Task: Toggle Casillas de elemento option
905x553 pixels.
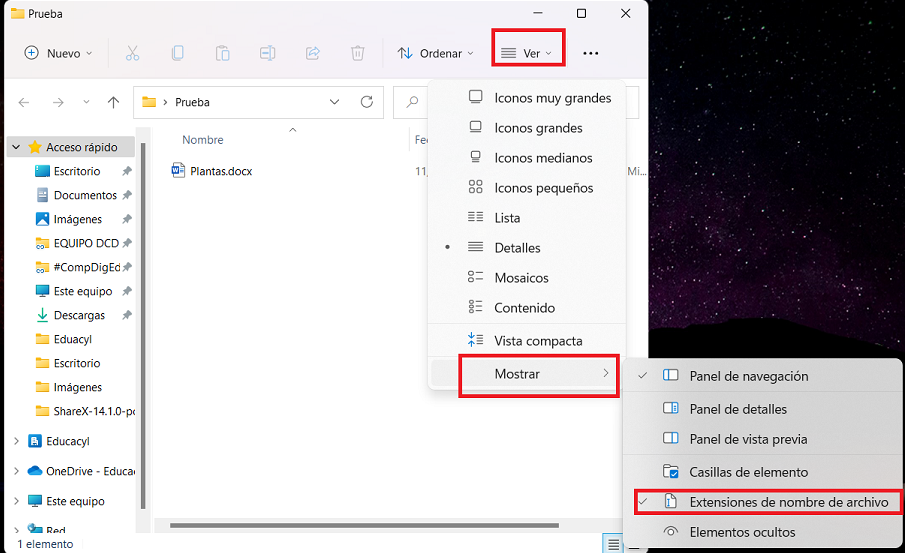Action: click(x=762, y=472)
